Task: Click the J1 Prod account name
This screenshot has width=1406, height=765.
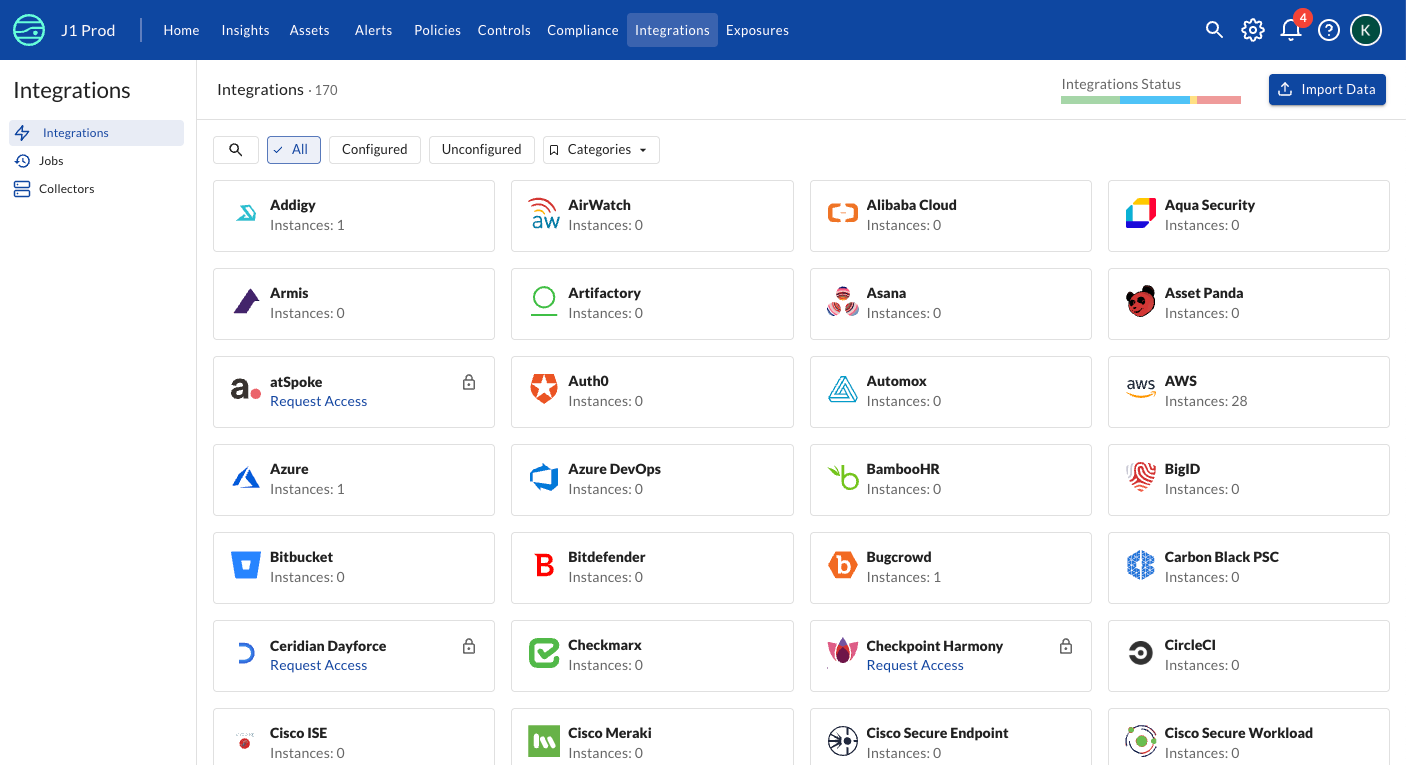Action: (x=88, y=30)
